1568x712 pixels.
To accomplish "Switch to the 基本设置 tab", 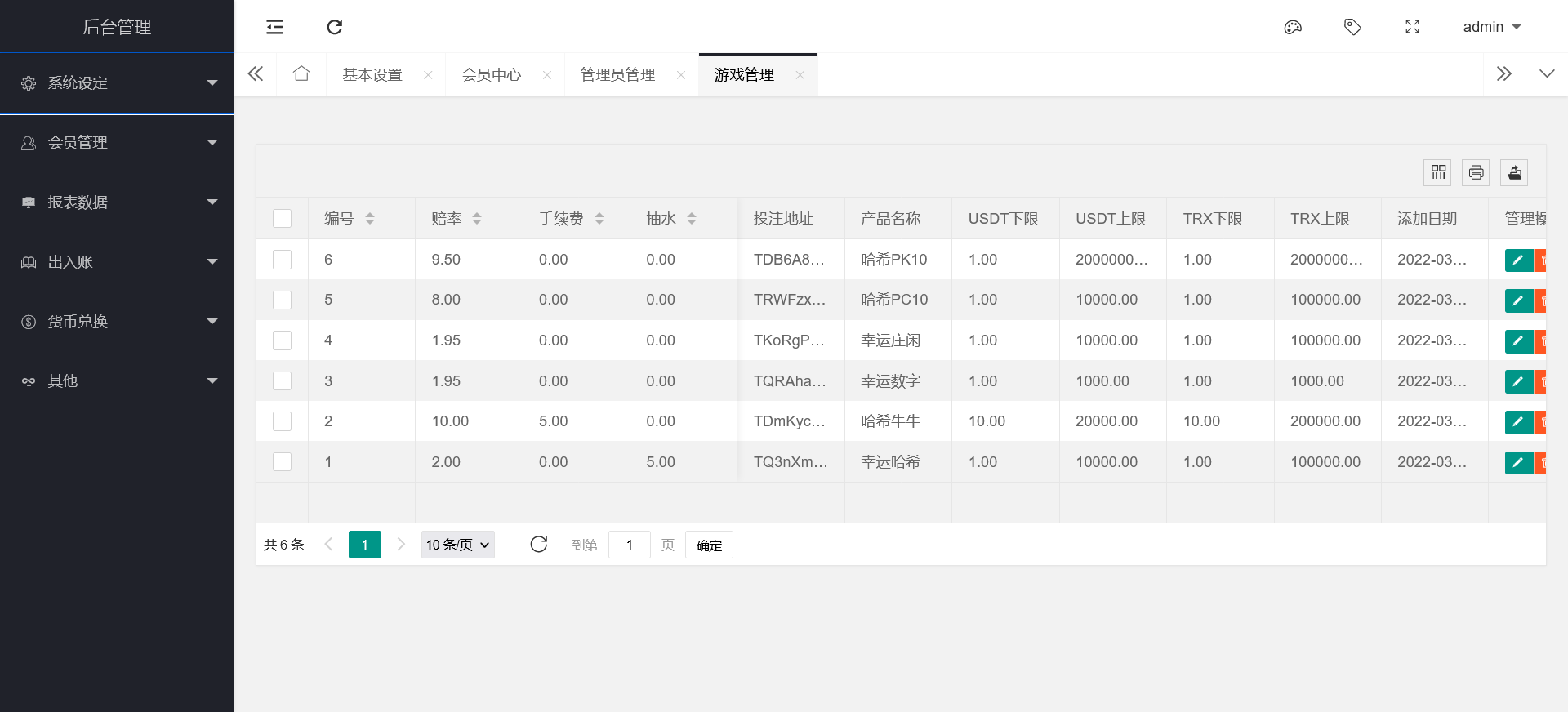I will (372, 75).
